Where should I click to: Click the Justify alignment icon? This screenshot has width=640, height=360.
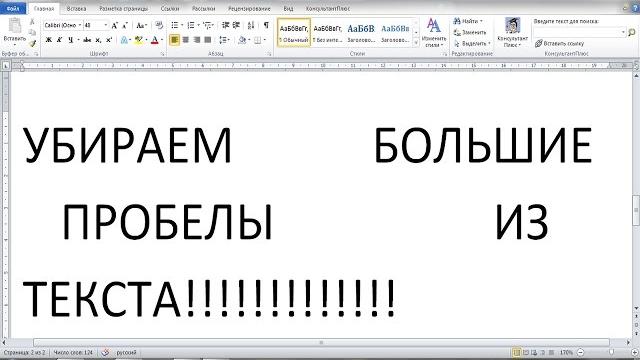point(208,40)
